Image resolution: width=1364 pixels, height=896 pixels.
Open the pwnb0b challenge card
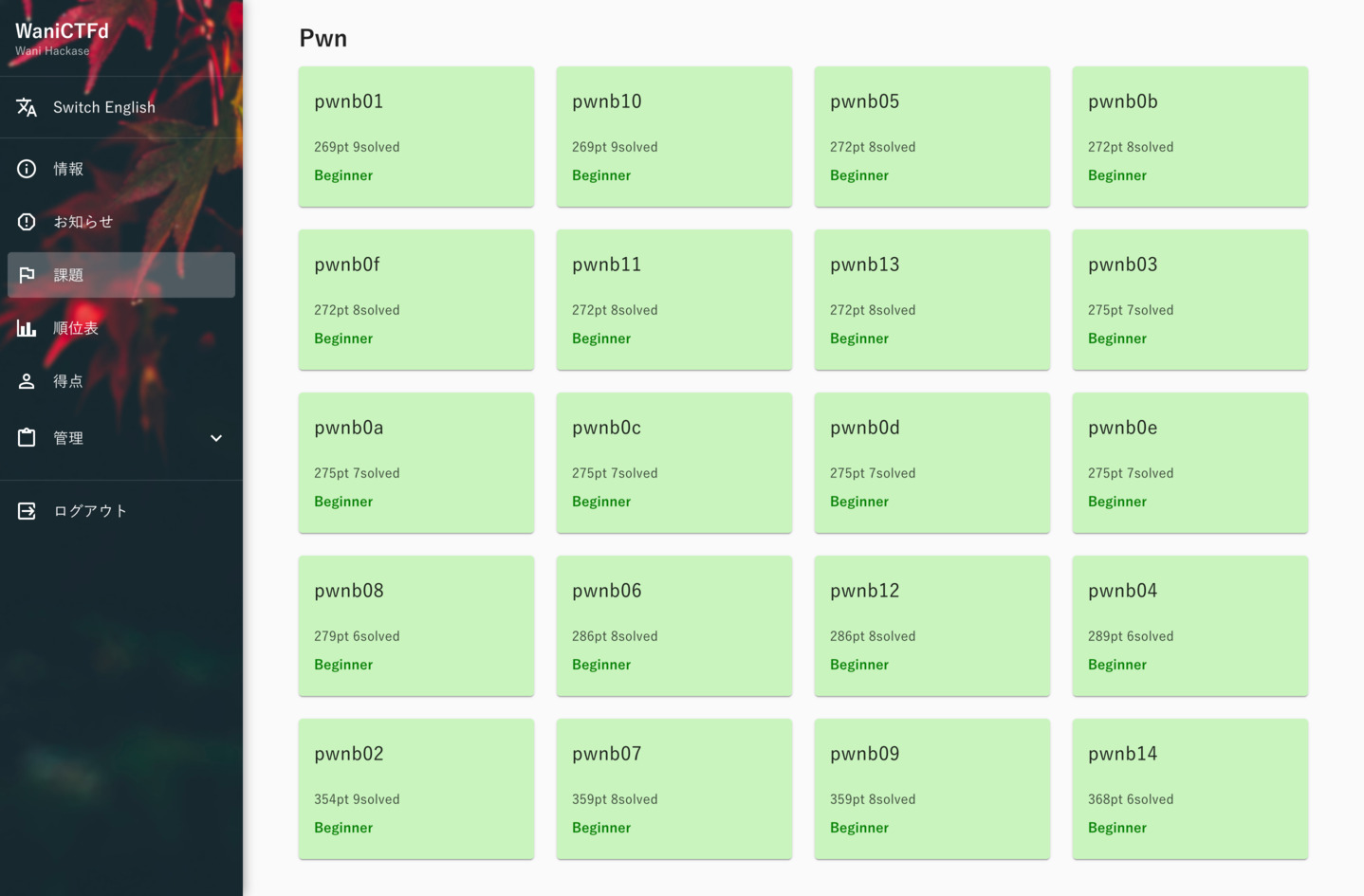(x=1189, y=137)
